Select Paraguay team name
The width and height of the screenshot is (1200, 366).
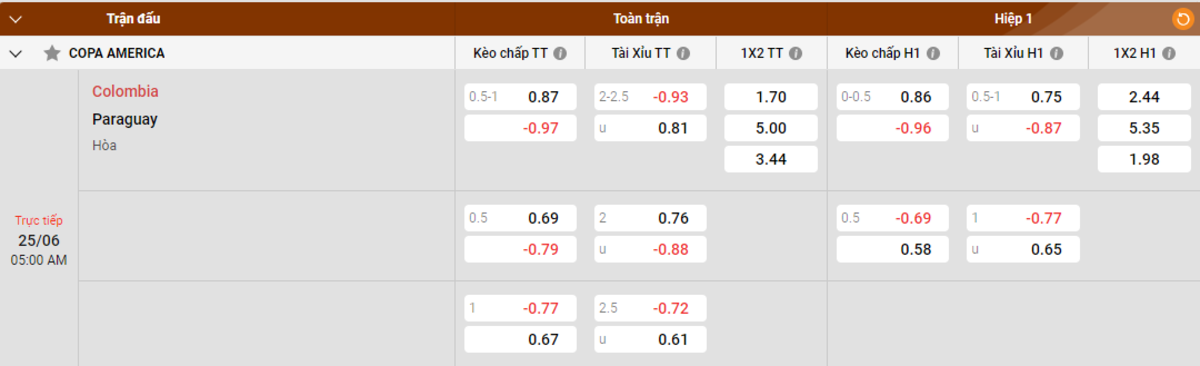tap(125, 119)
